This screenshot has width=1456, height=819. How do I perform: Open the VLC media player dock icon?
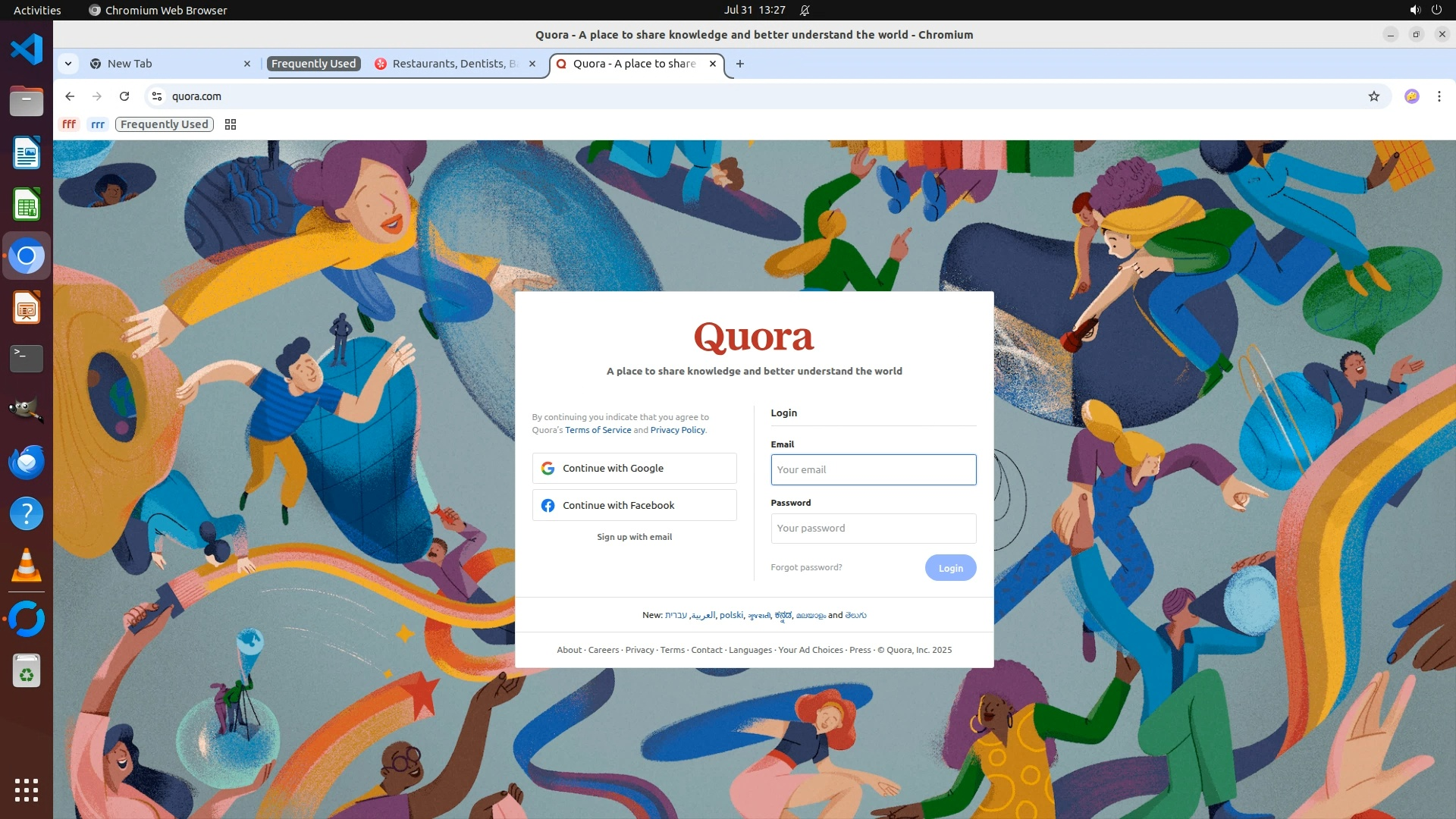(27, 566)
